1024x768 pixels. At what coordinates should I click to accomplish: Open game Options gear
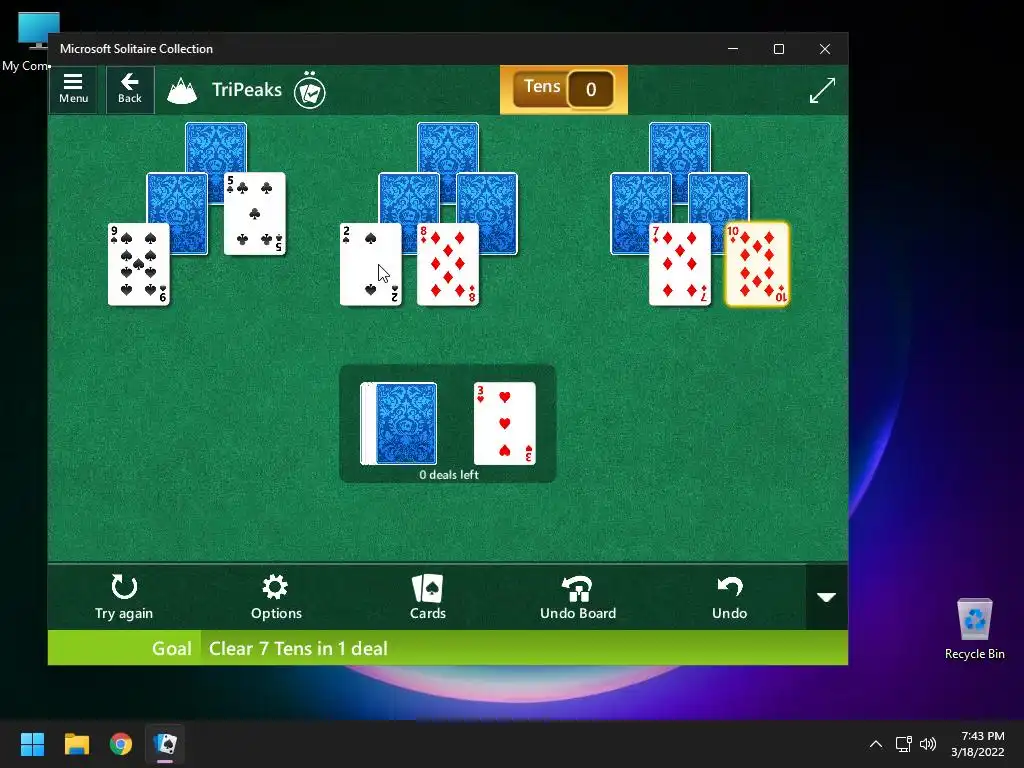(276, 597)
